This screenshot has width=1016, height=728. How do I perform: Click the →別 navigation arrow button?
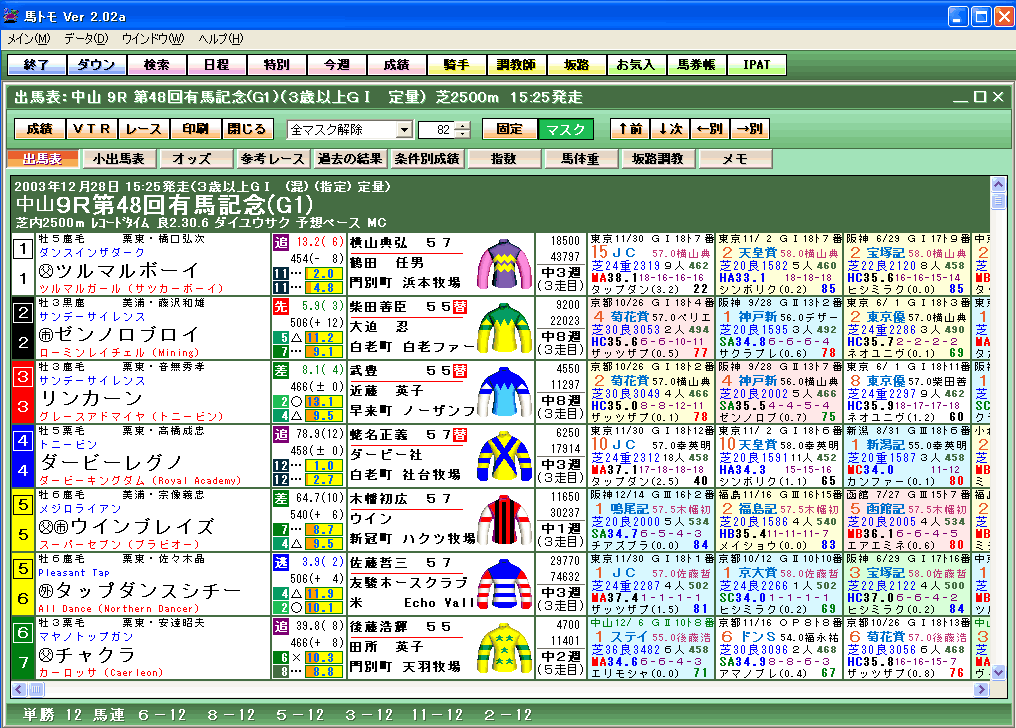tap(748, 129)
